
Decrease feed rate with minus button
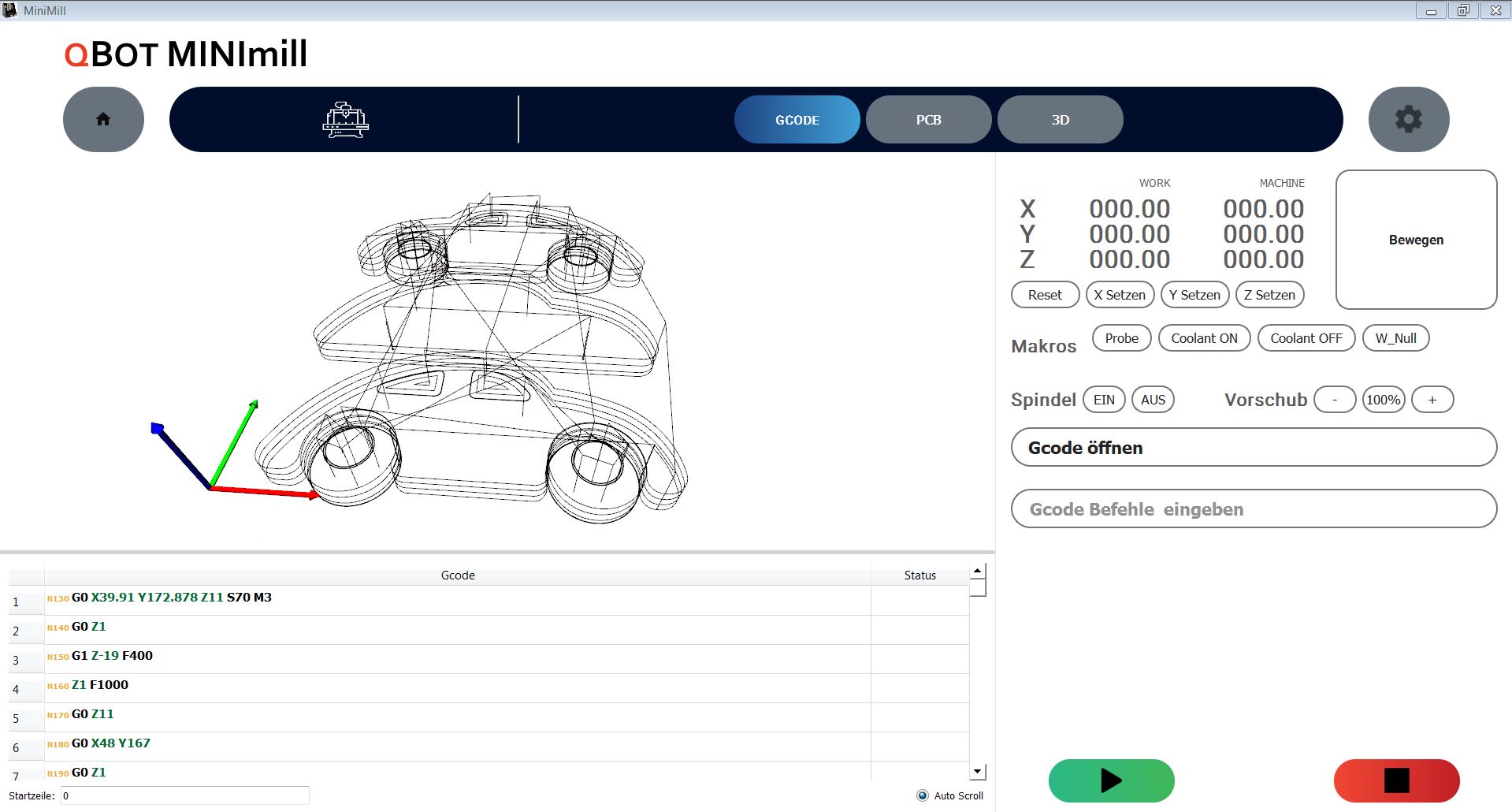tap(1335, 400)
